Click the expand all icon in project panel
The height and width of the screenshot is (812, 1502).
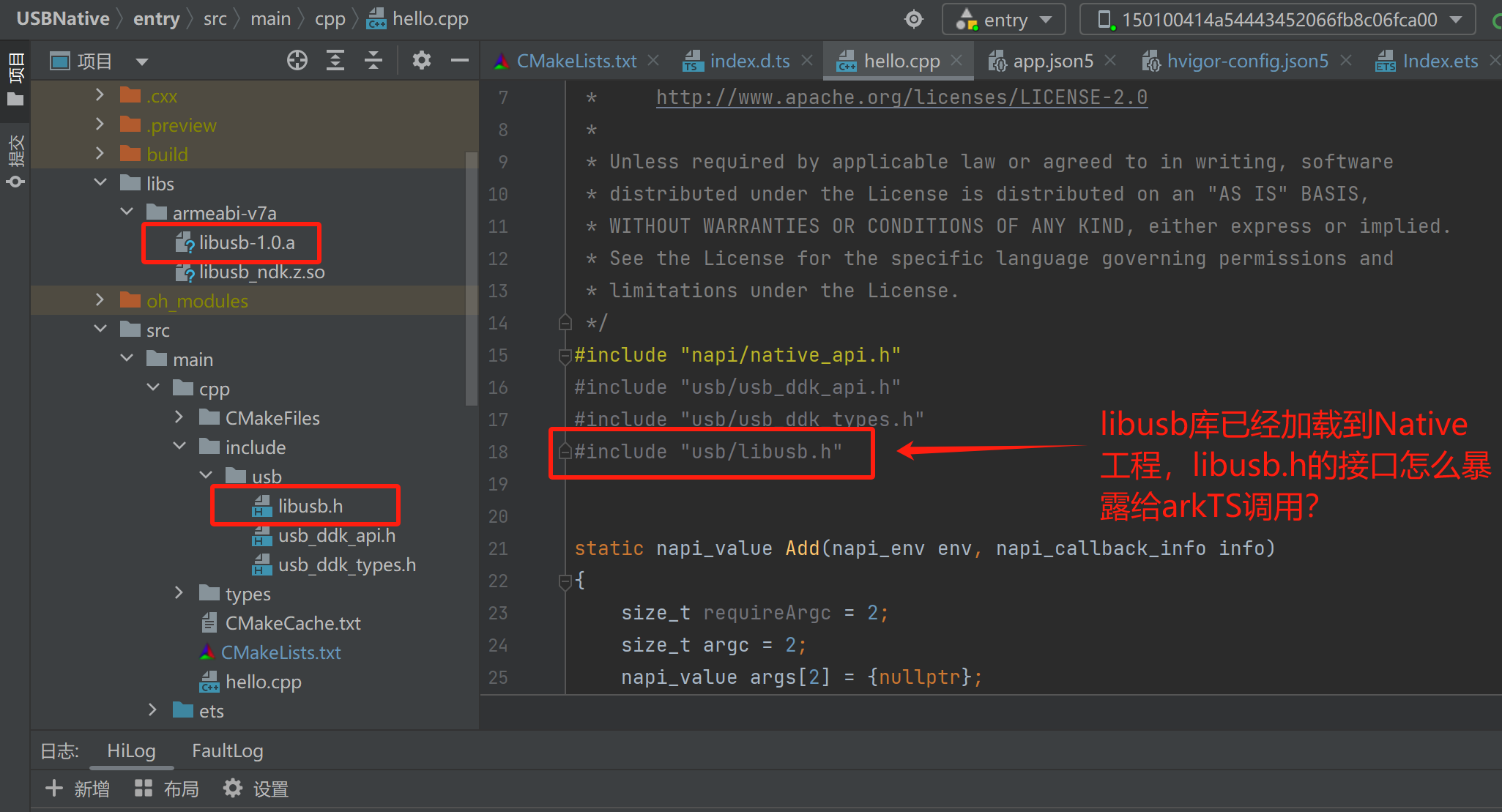tap(335, 60)
